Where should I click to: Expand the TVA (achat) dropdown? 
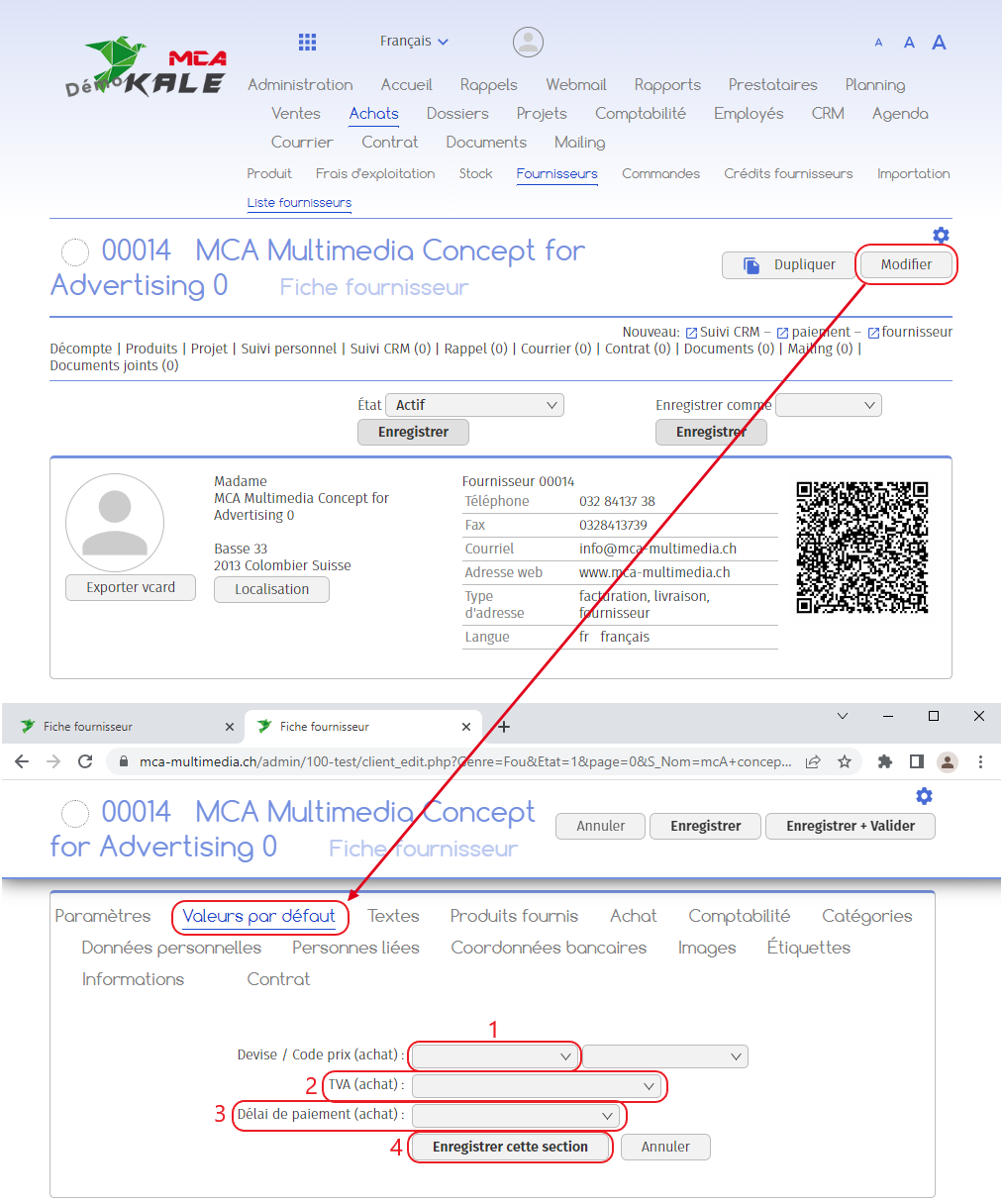(x=536, y=1086)
